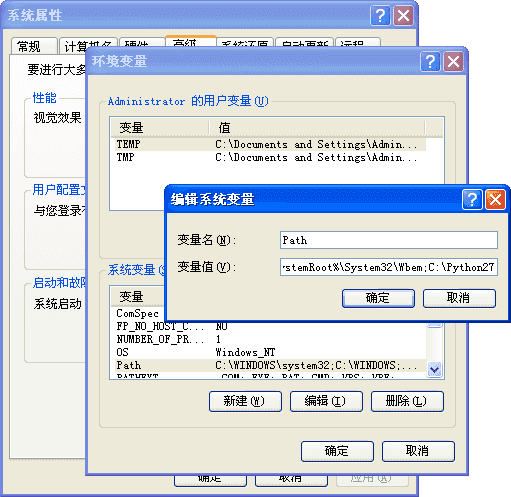The image size is (511, 497).
Task: Click the TMP value C:\Documents and Settings path
Action: 316,157
